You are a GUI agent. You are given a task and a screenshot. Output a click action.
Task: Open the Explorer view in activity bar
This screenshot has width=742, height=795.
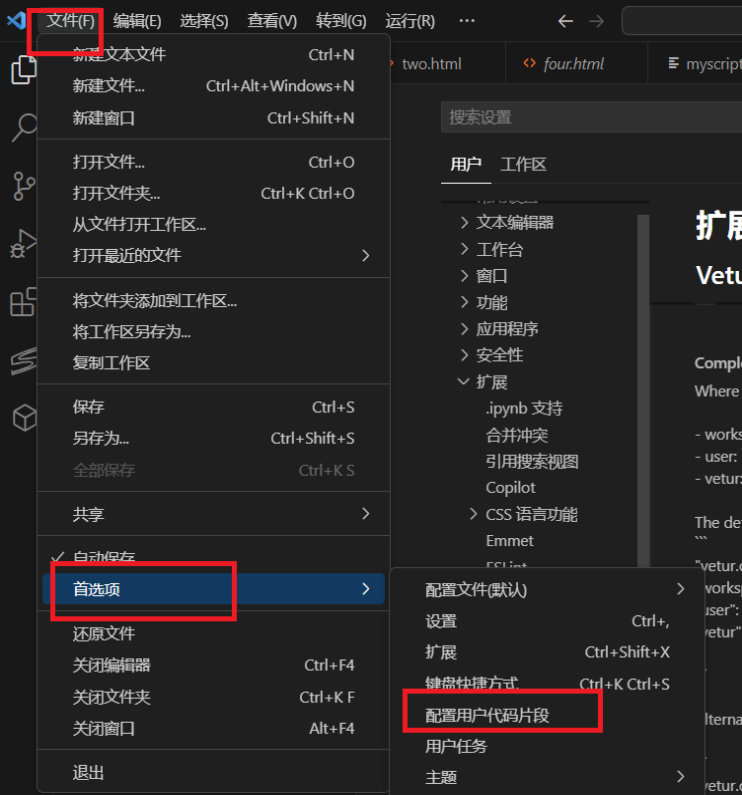(x=23, y=69)
